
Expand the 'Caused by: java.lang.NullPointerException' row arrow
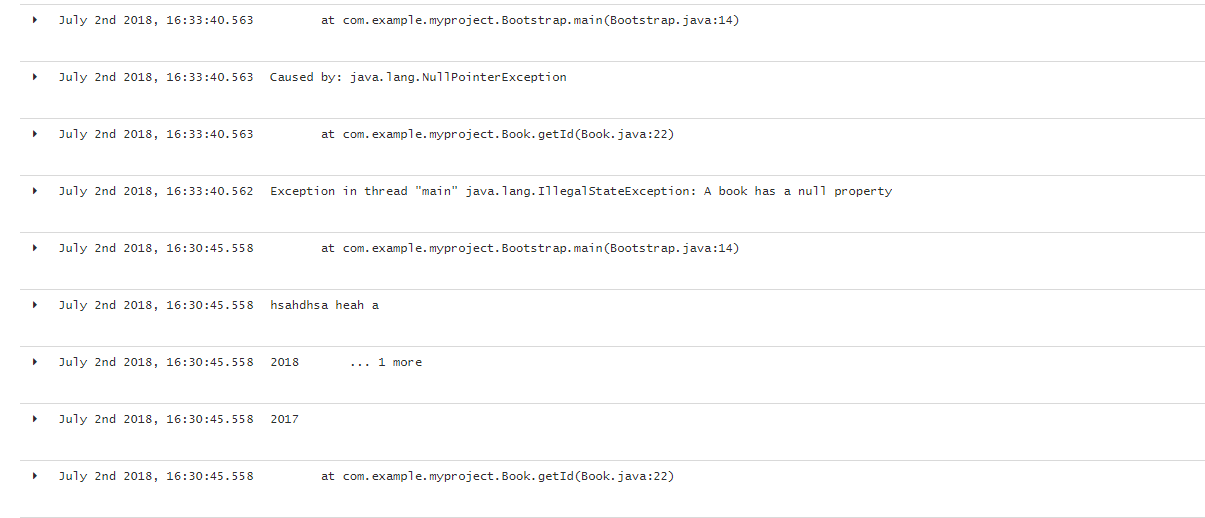pyautogui.click(x=35, y=77)
